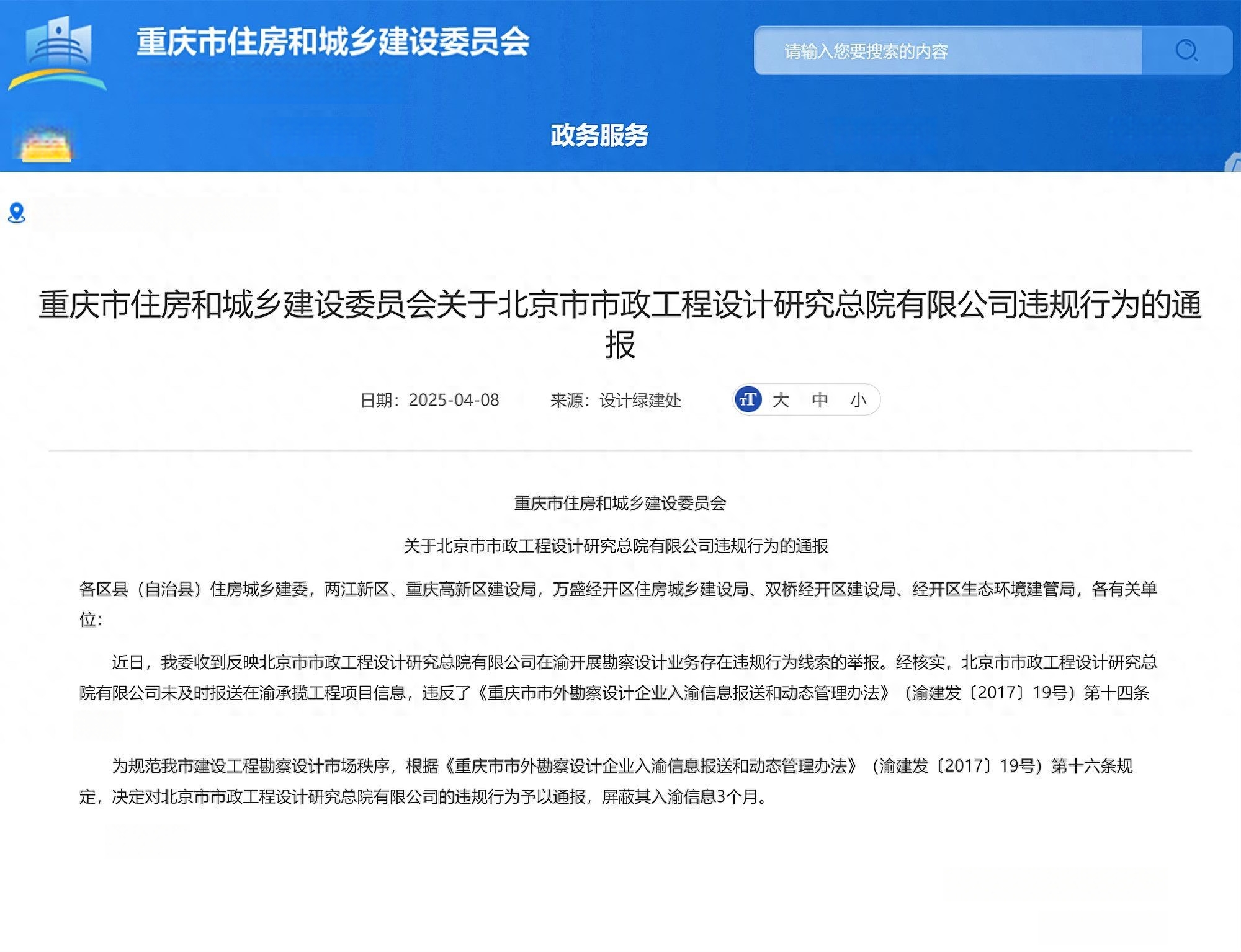
Task: Click the site title 重庆市住房和城乡建设委员会 in header
Action: [333, 42]
